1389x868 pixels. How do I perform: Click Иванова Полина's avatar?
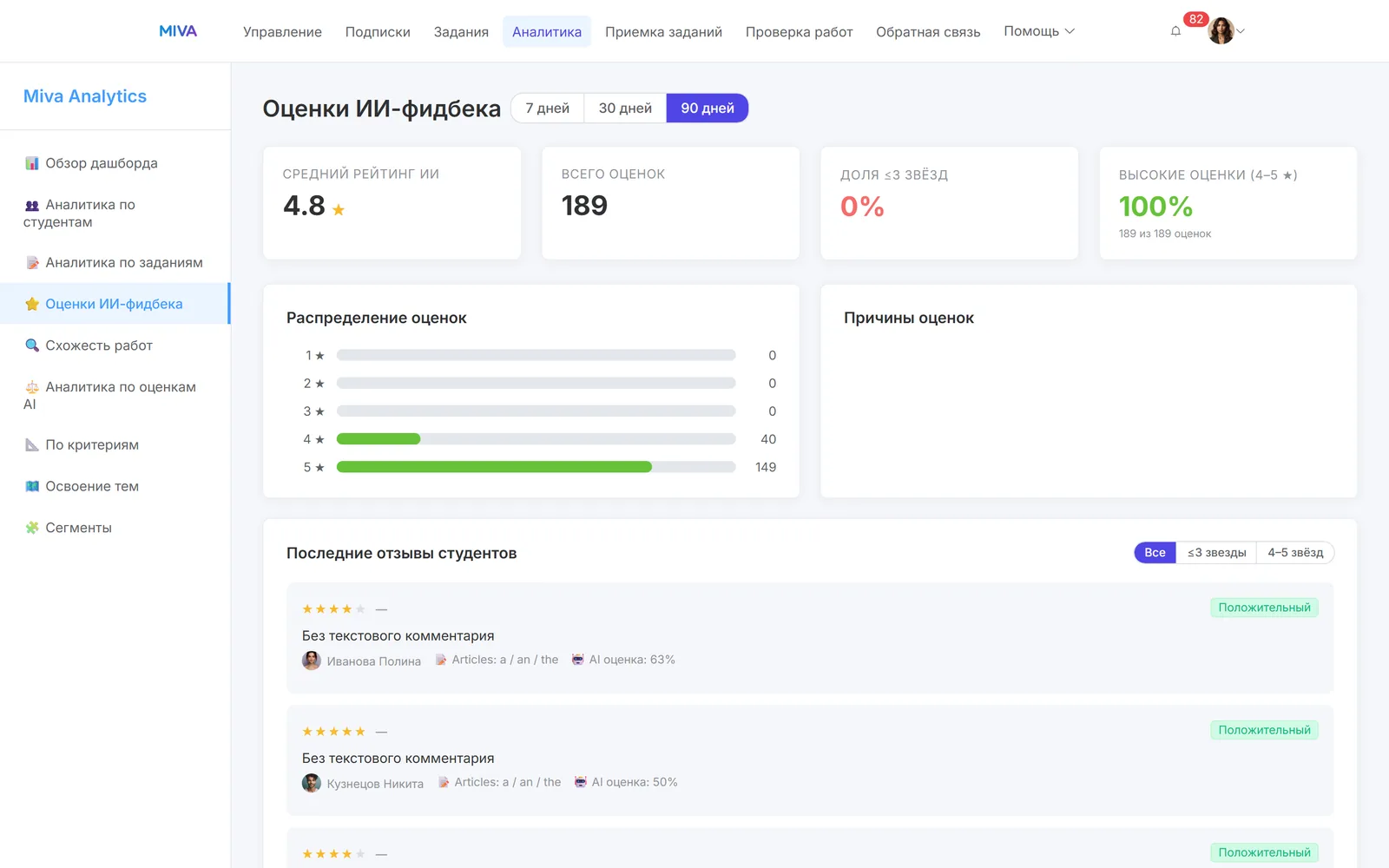312,661
